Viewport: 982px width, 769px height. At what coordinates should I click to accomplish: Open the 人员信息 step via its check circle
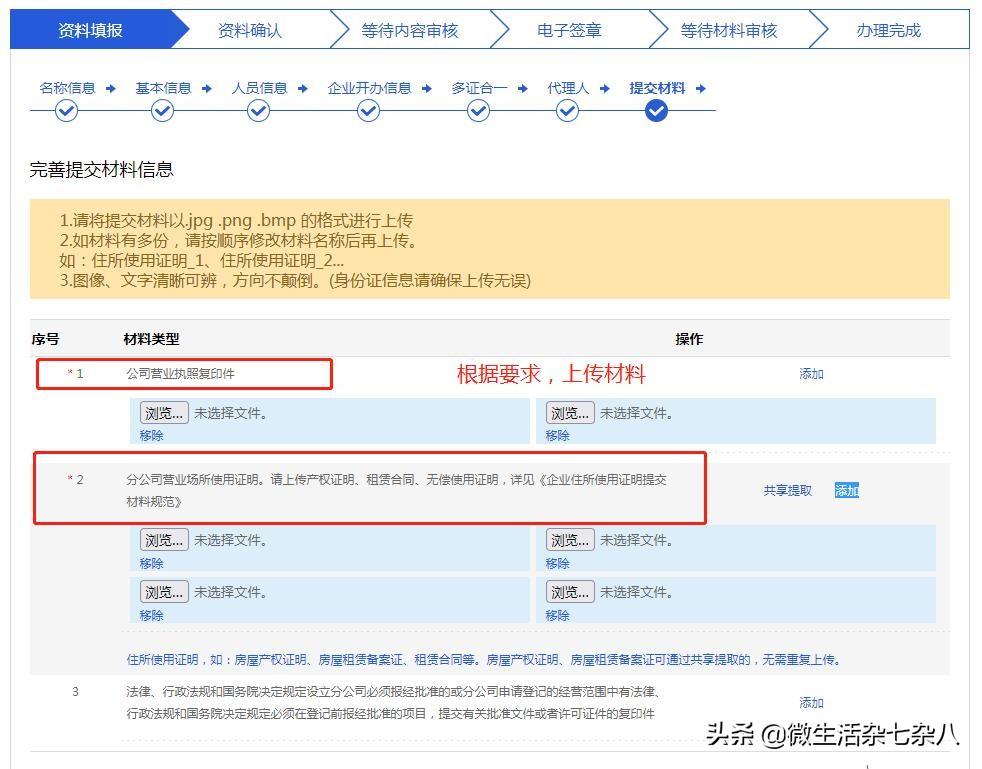point(258,111)
